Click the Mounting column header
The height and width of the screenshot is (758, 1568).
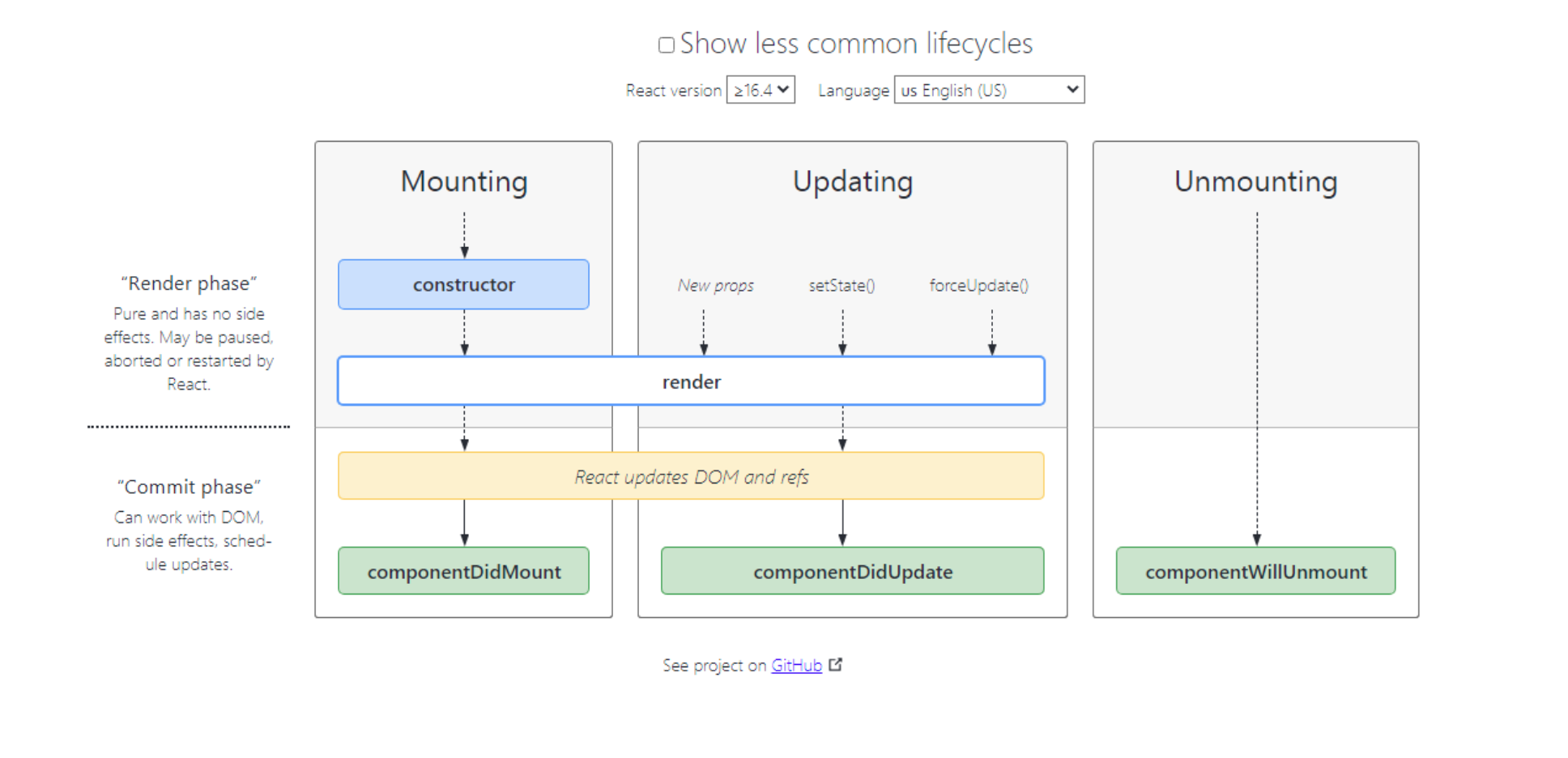tap(463, 182)
